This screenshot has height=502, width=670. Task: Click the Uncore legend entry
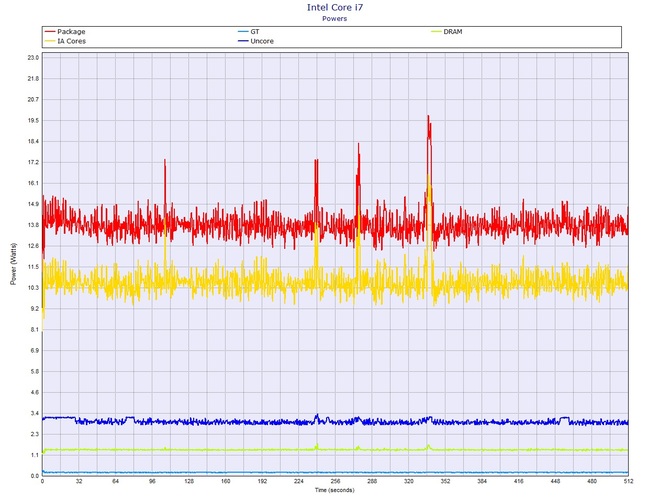(x=256, y=41)
